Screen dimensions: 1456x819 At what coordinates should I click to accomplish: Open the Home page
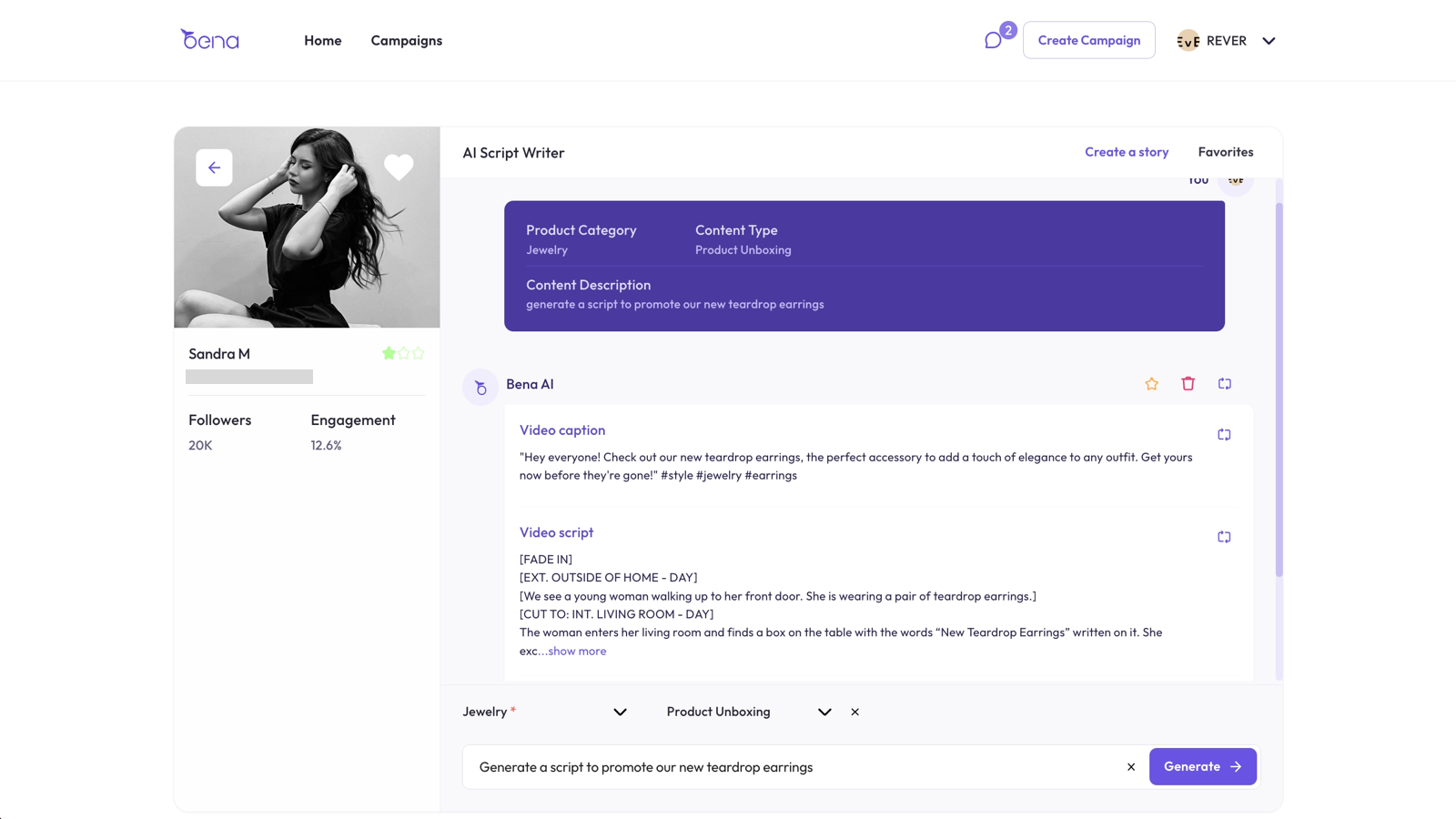tap(323, 40)
